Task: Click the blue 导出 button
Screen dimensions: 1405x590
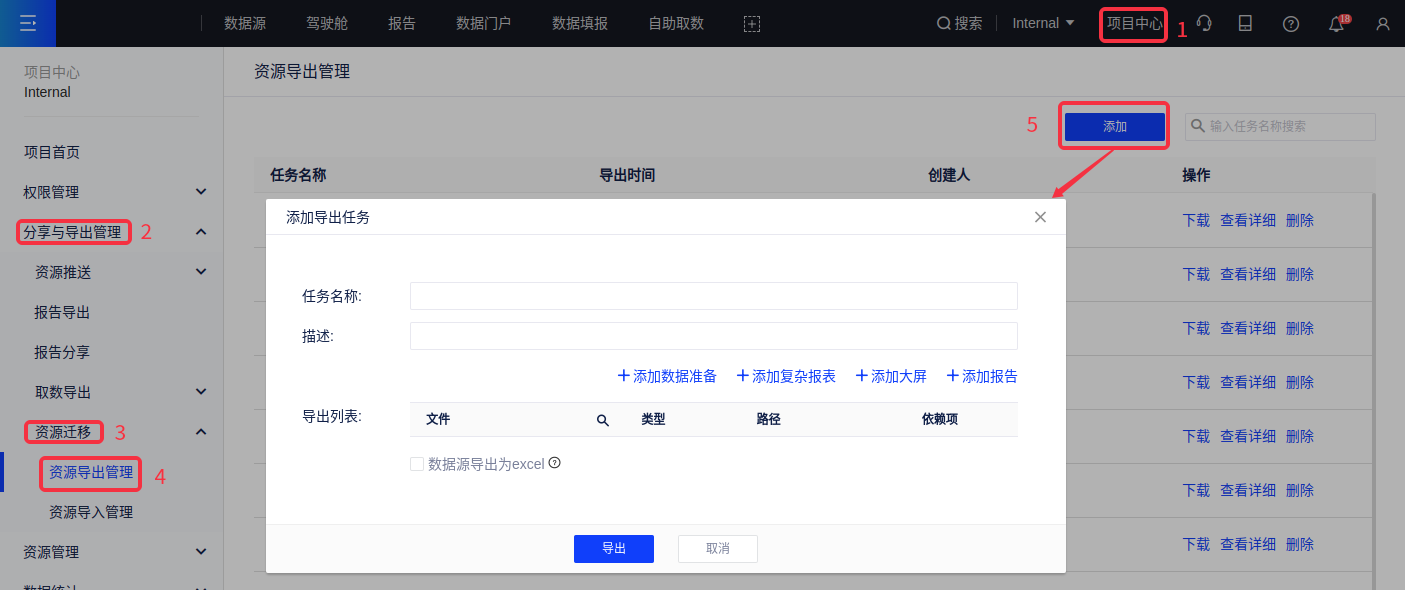Action: 613,549
